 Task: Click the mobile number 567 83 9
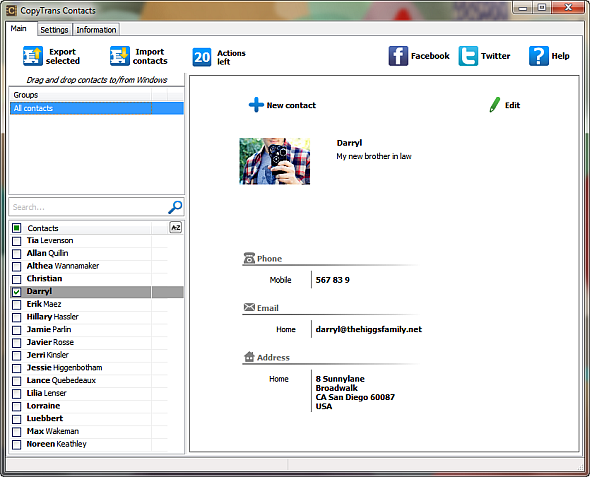click(x=333, y=280)
